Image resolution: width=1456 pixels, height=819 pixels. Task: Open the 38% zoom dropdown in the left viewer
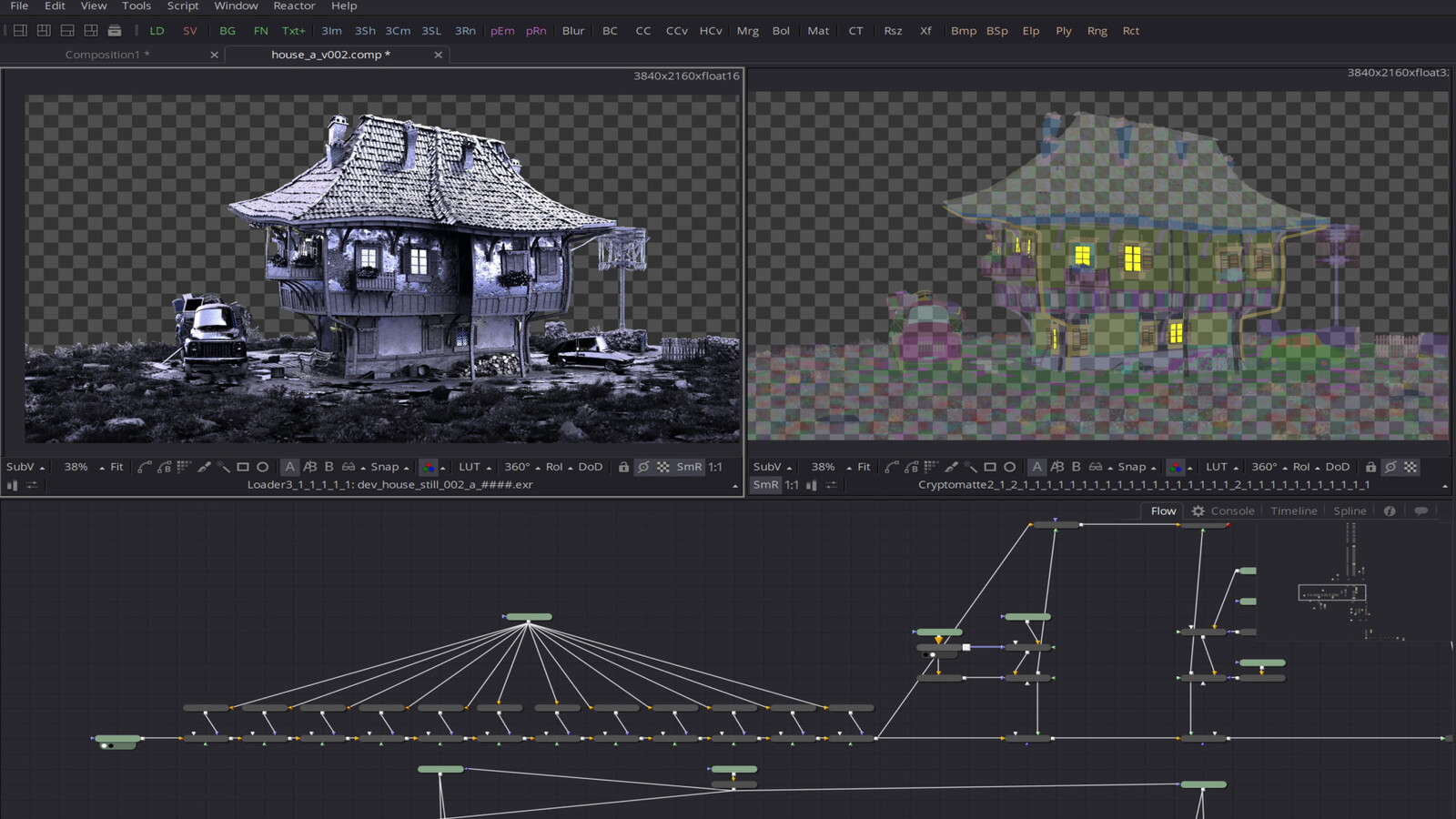click(83, 466)
